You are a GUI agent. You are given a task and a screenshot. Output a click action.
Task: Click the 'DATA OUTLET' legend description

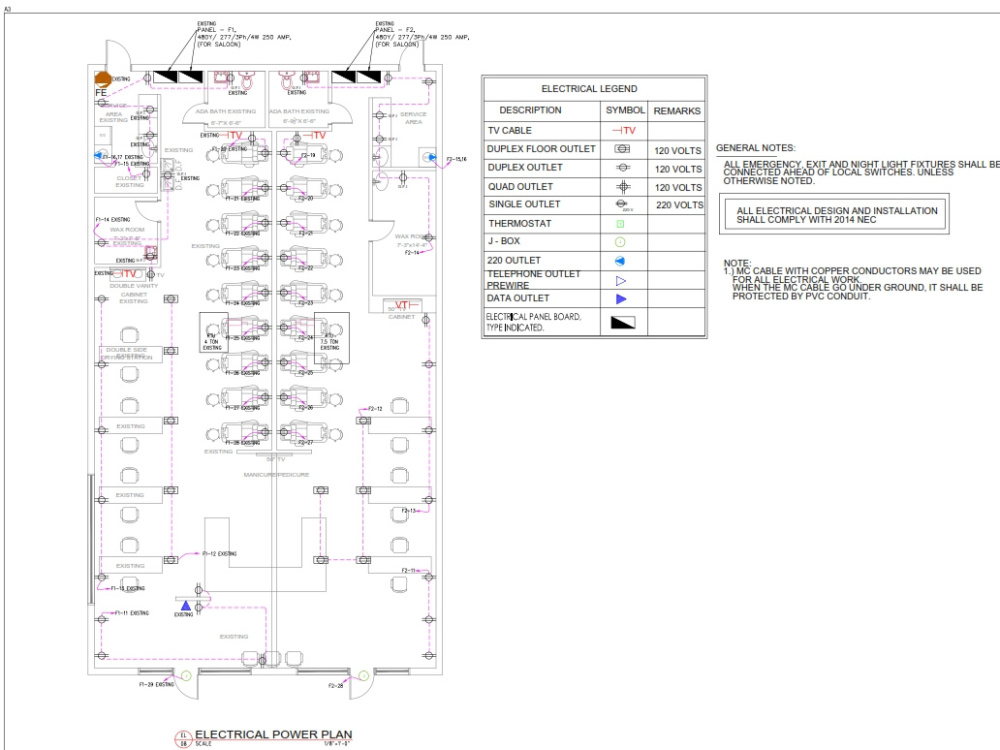[518, 298]
